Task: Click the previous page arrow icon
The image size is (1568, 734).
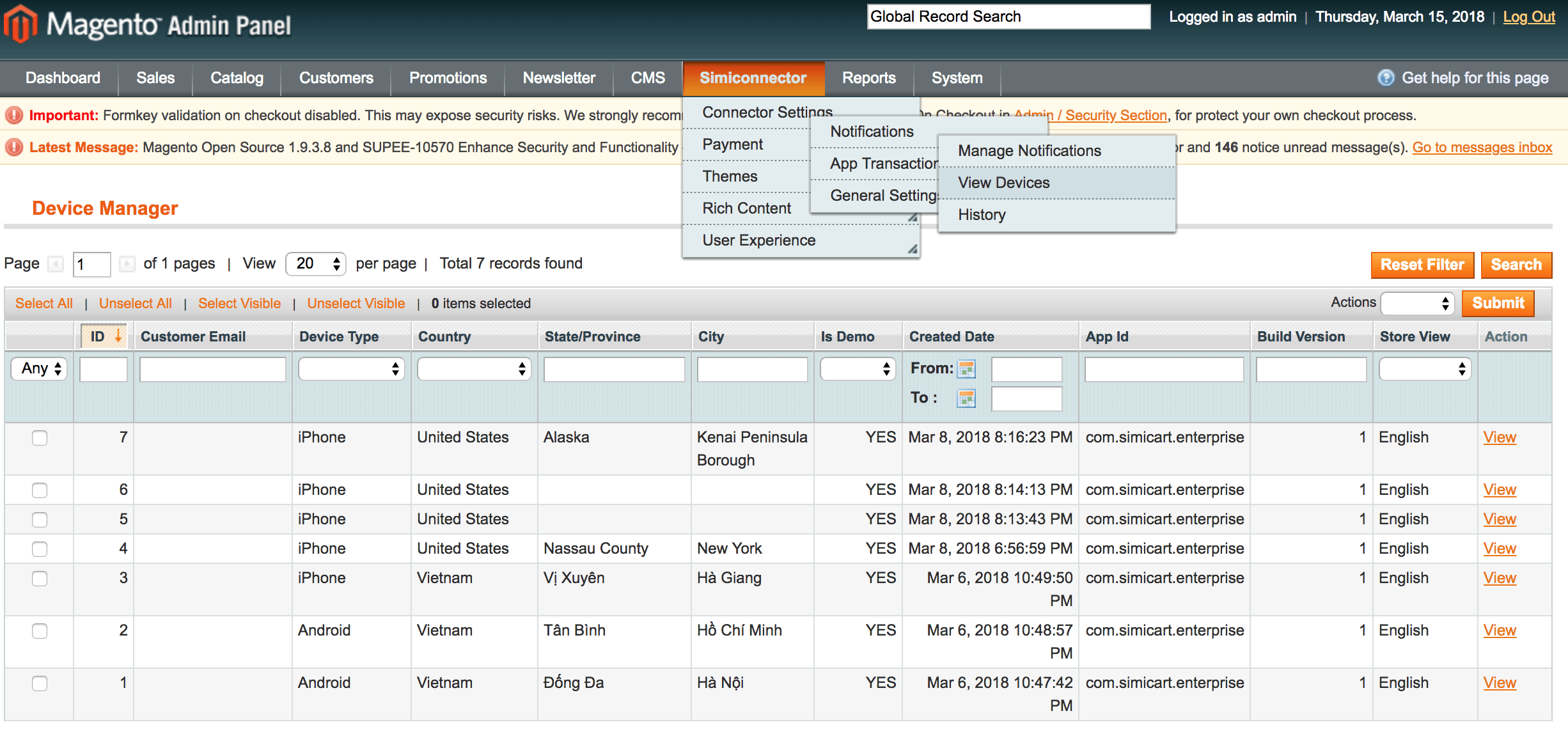Action: point(56,264)
